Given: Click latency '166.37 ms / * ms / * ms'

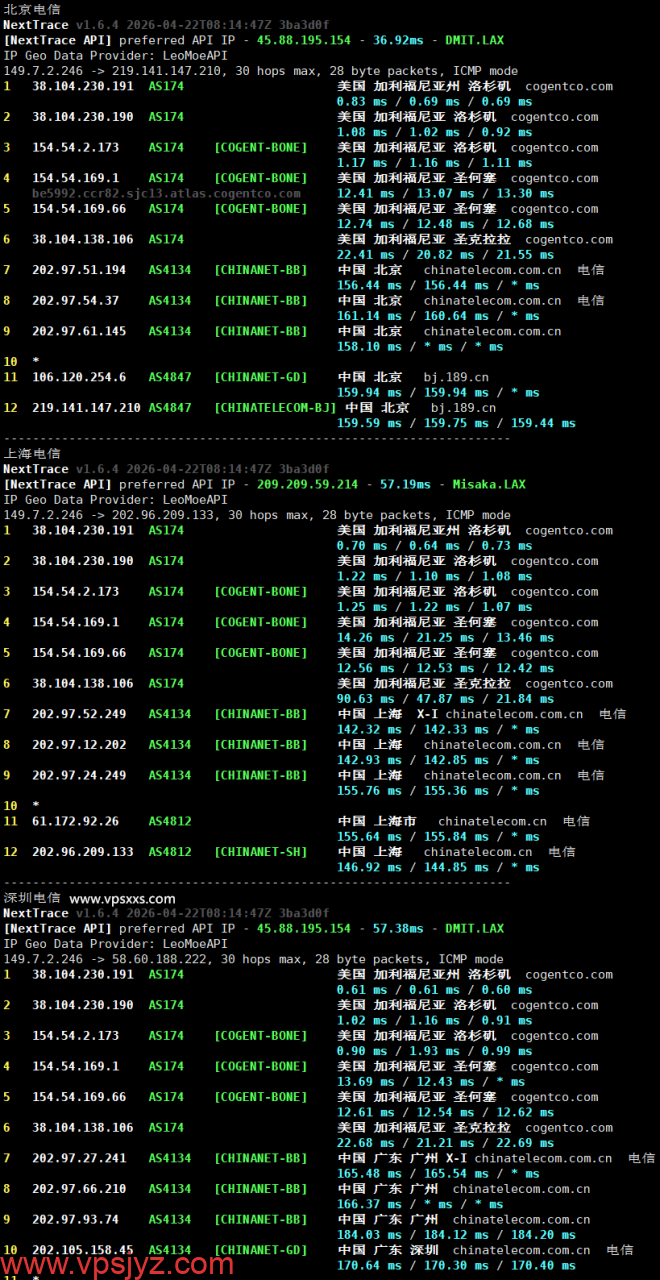Looking at the screenshot, I should point(420,1204).
